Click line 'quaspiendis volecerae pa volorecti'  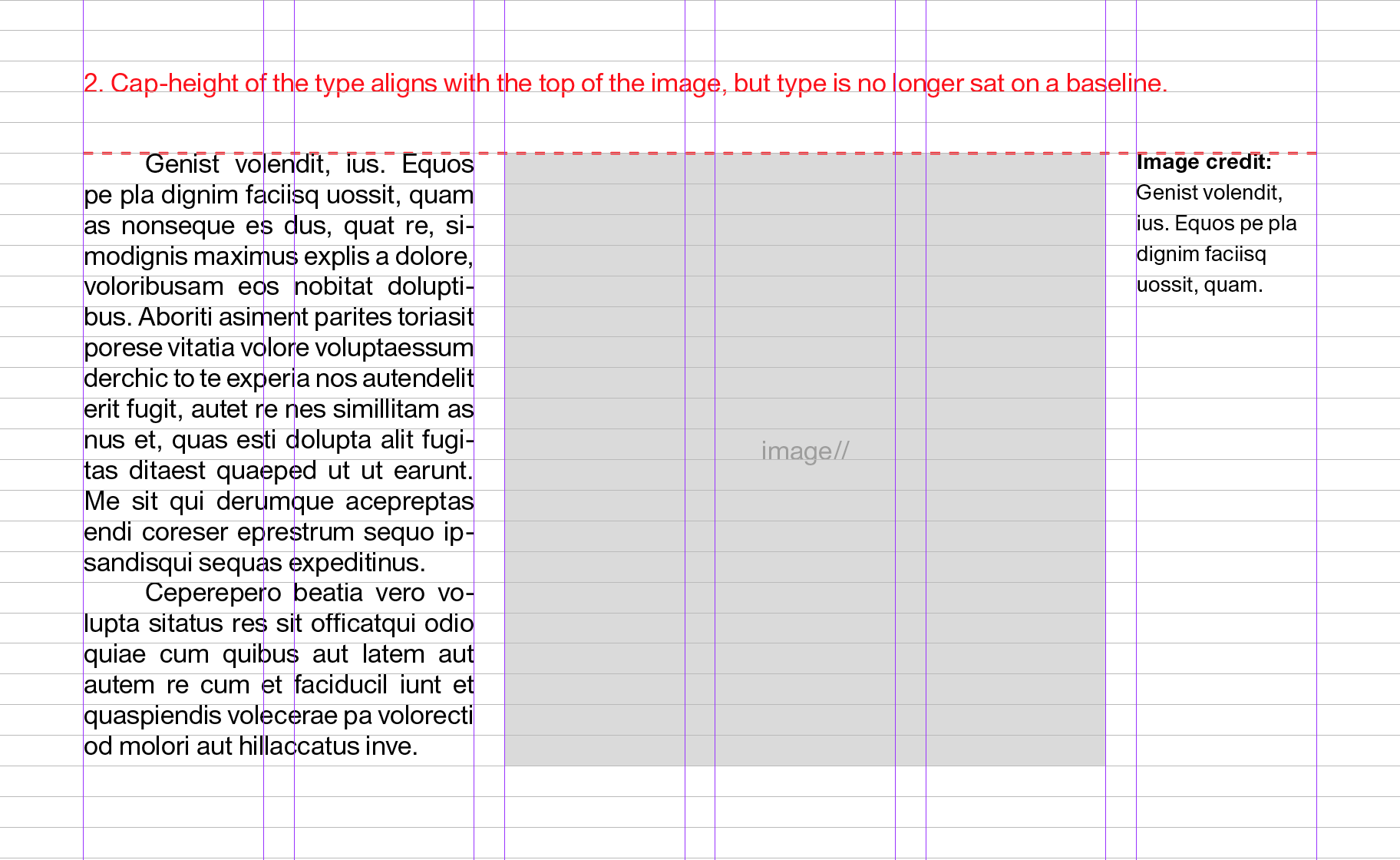pos(279,716)
